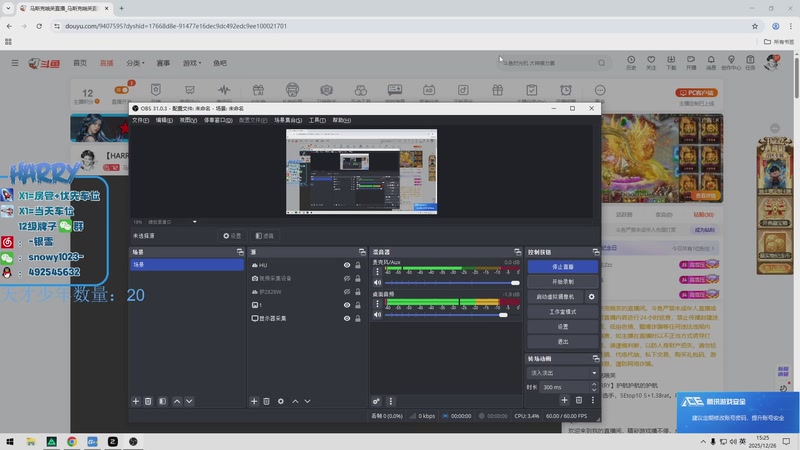800x450 pixels.
Task: Add a new source with the plus icon
Action: point(254,401)
